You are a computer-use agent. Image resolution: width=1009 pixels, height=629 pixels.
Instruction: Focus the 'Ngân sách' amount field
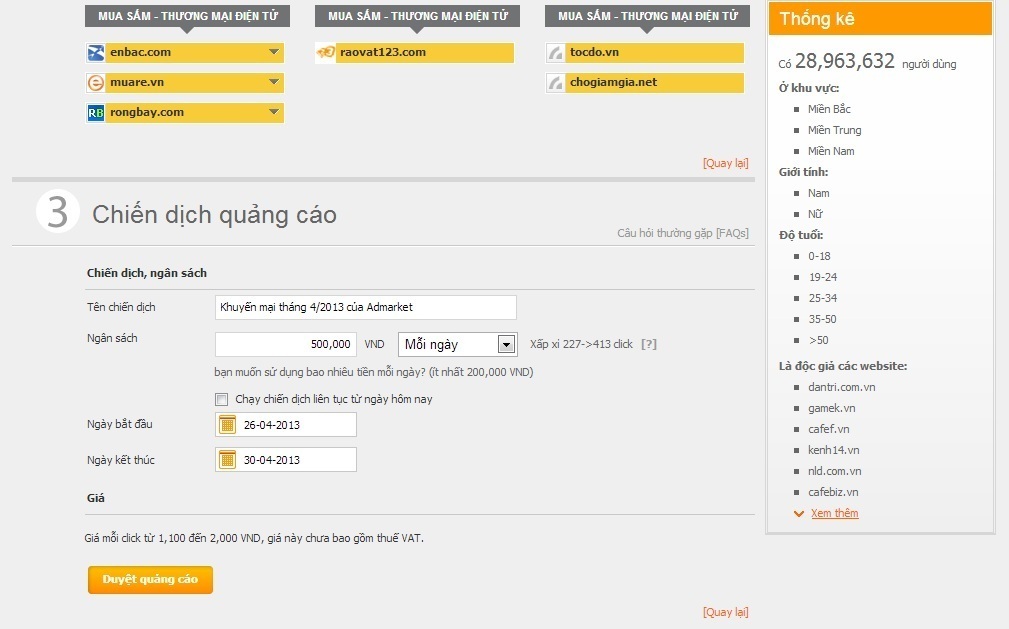tap(286, 344)
